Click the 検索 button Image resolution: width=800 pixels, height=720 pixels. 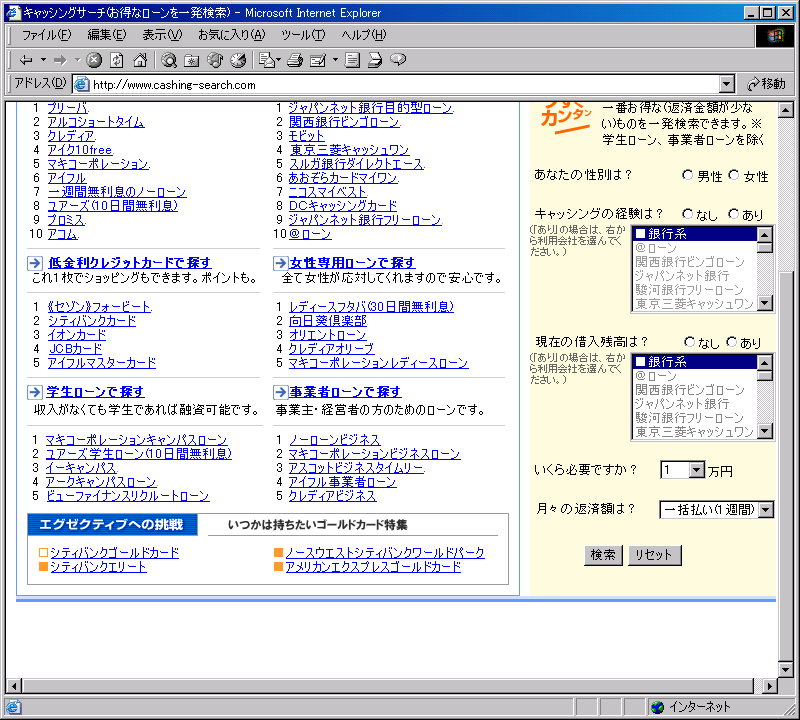coord(603,555)
